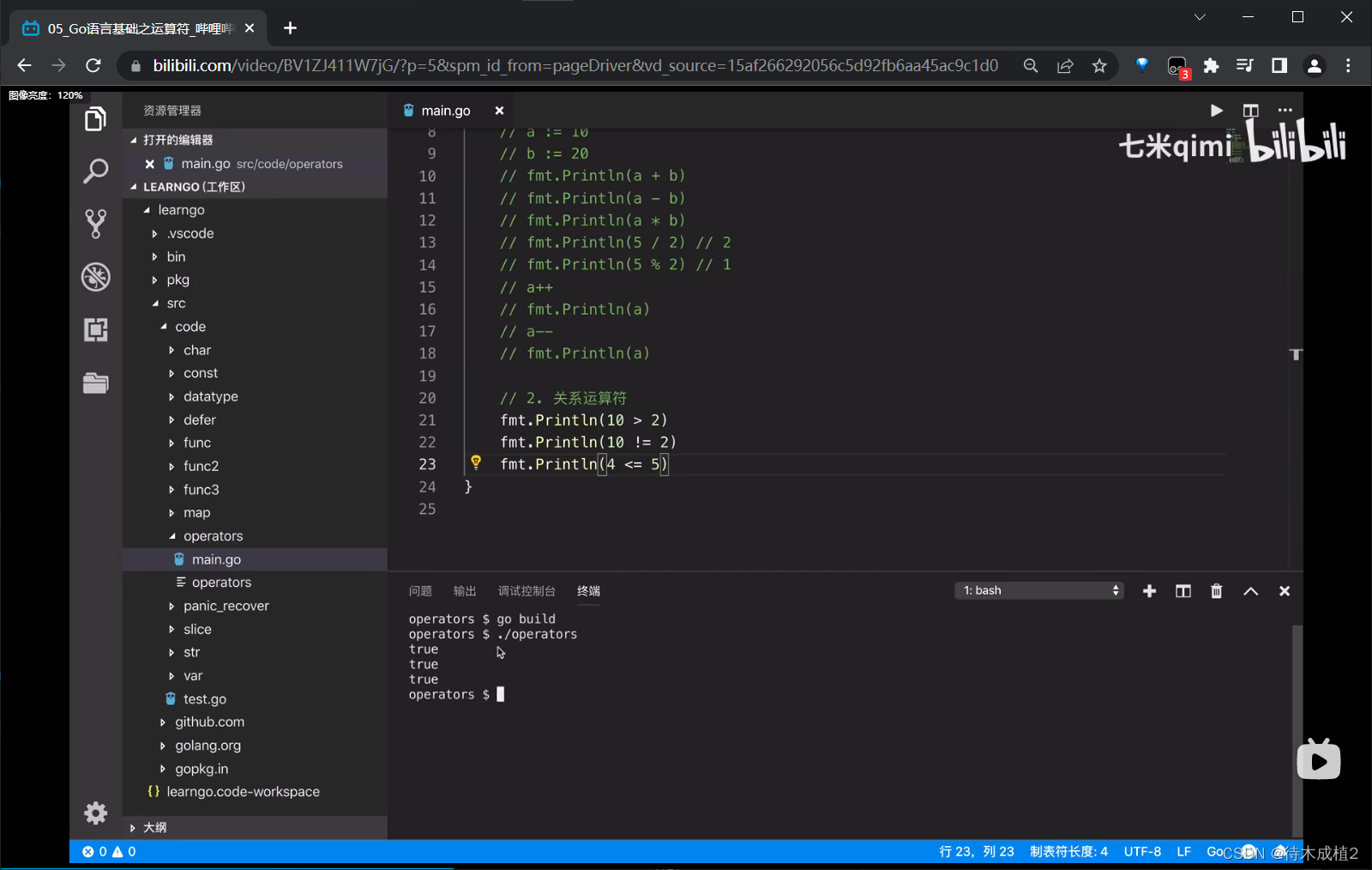Open Source Control view icon

point(95,224)
